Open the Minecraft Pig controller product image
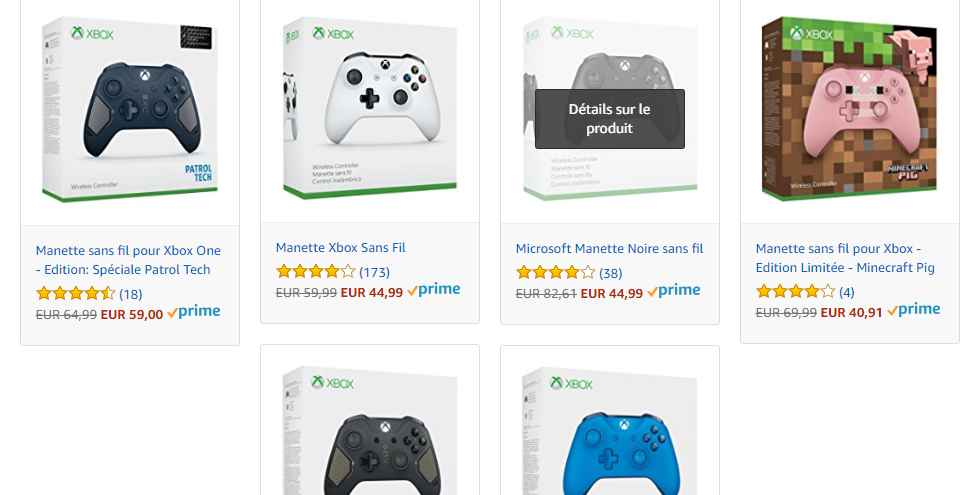This screenshot has width=963, height=495. 849,108
